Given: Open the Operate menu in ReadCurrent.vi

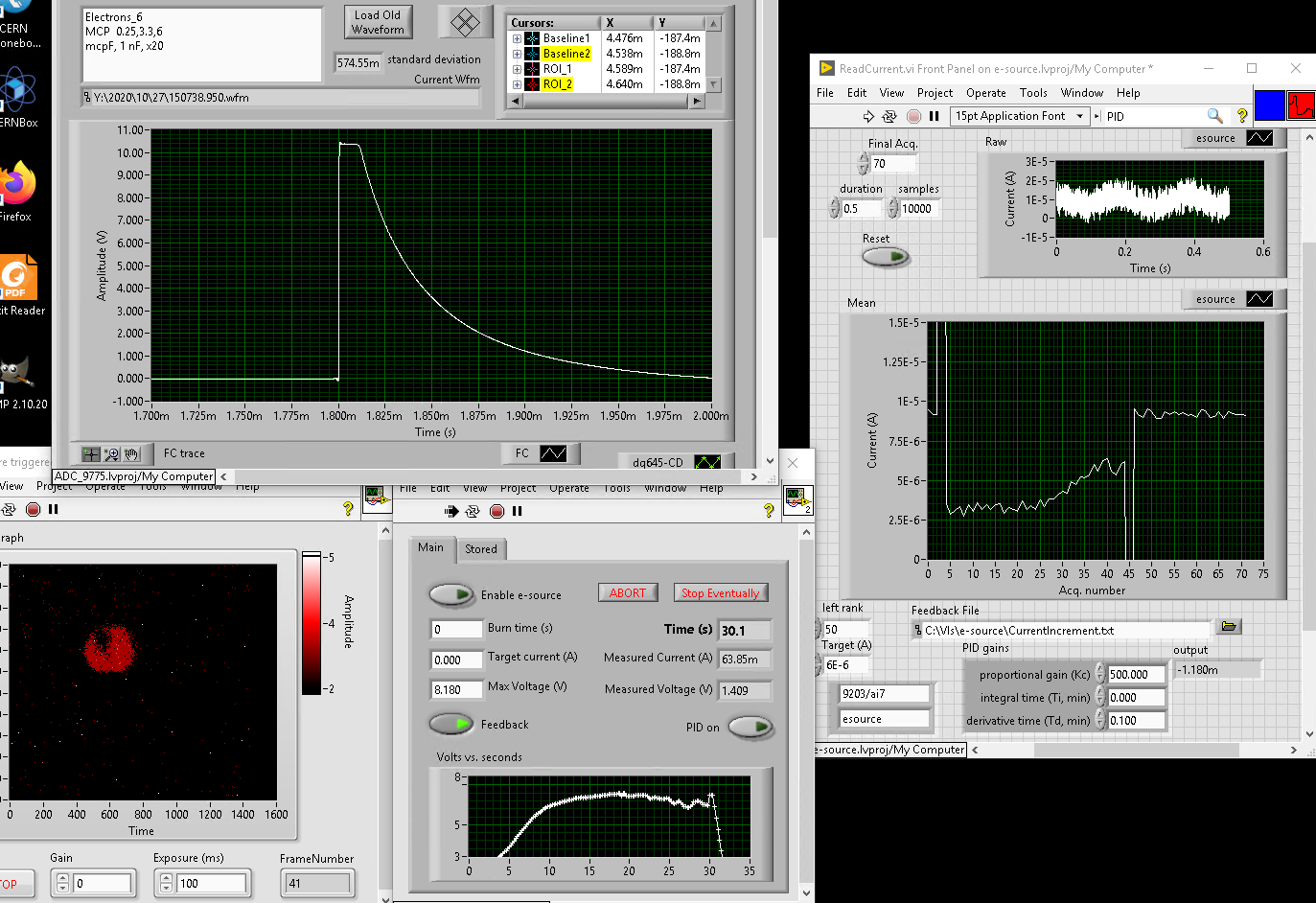Looking at the screenshot, I should tap(985, 93).
